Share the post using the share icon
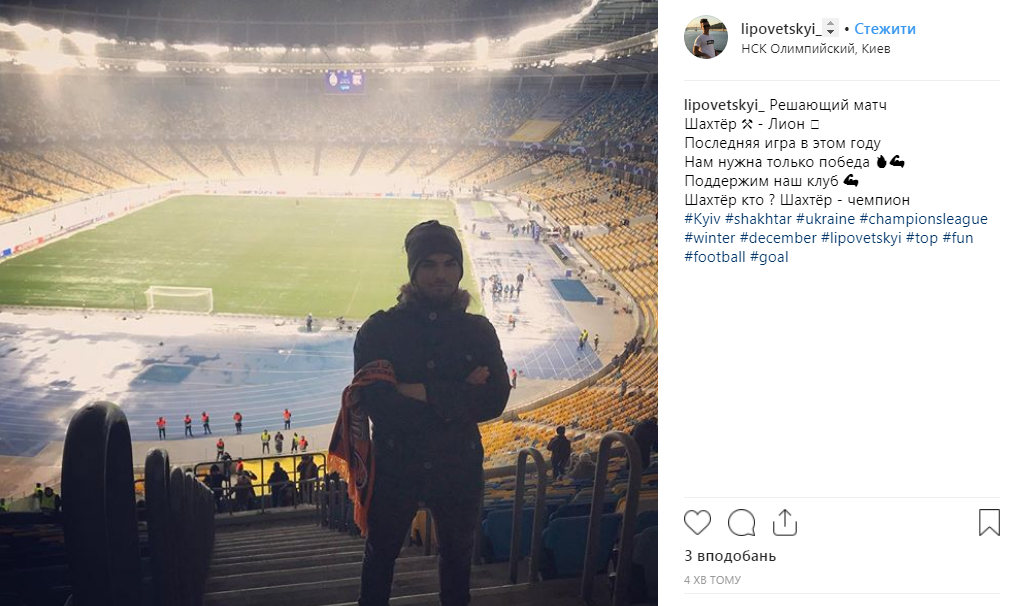Screen dimensions: 1025x606 (x=785, y=522)
